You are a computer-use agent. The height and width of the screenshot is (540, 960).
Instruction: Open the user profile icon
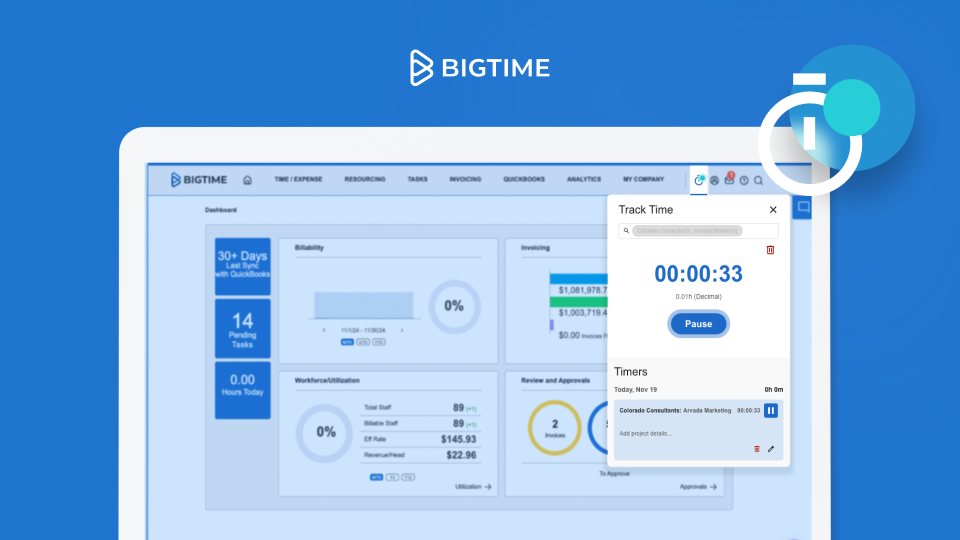[x=714, y=181]
